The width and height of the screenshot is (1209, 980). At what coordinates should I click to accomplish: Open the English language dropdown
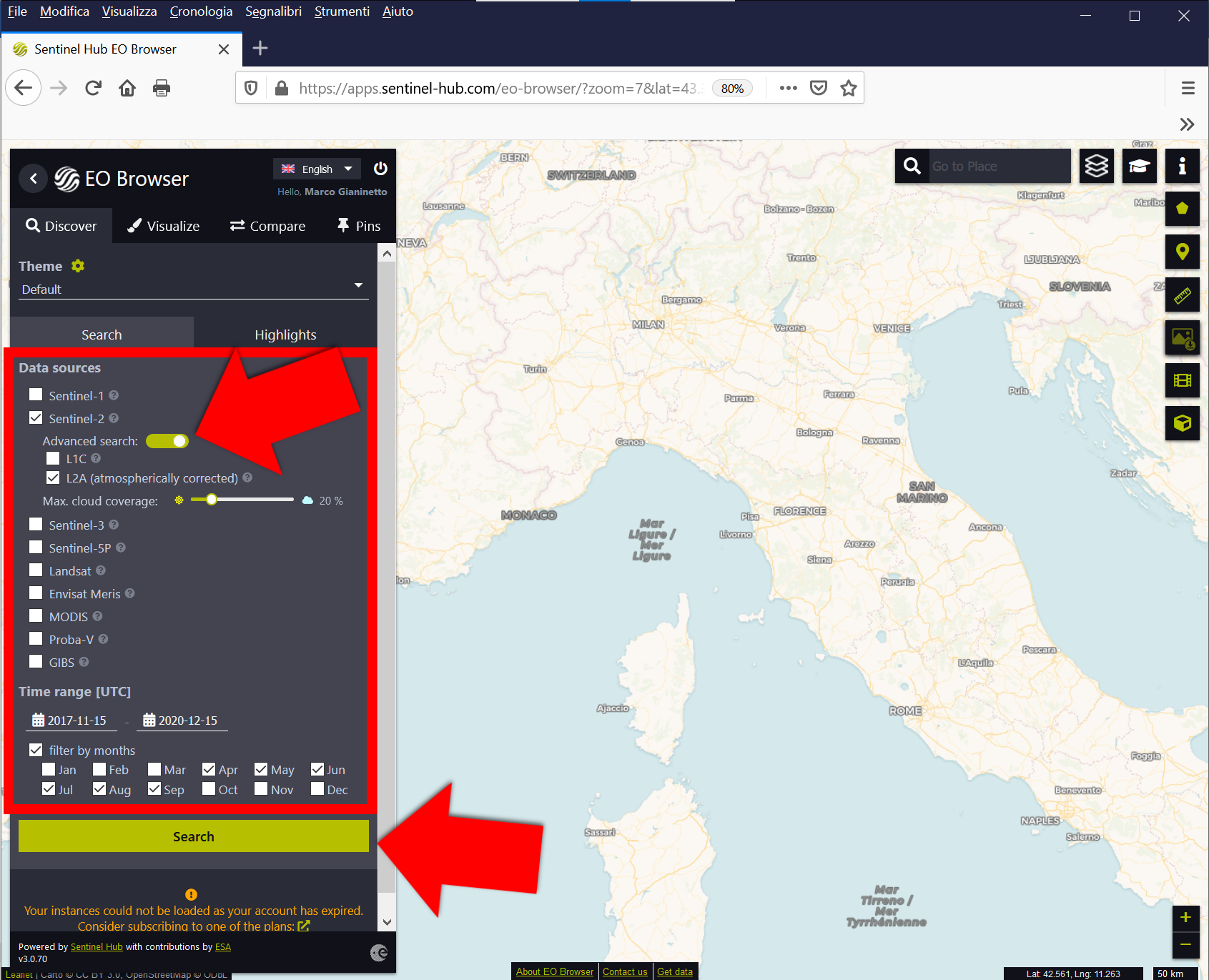(317, 169)
